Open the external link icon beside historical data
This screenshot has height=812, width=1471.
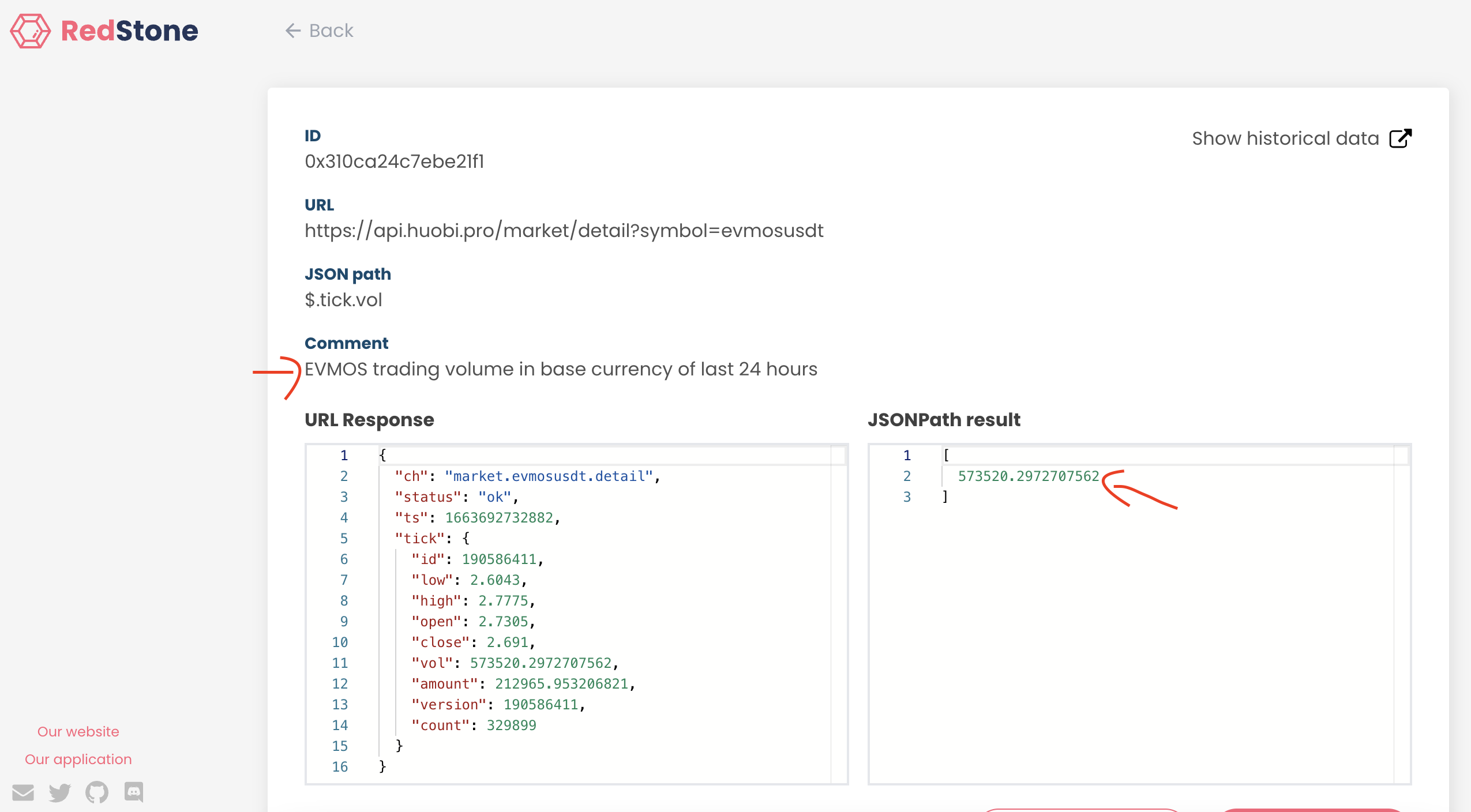(x=1400, y=138)
